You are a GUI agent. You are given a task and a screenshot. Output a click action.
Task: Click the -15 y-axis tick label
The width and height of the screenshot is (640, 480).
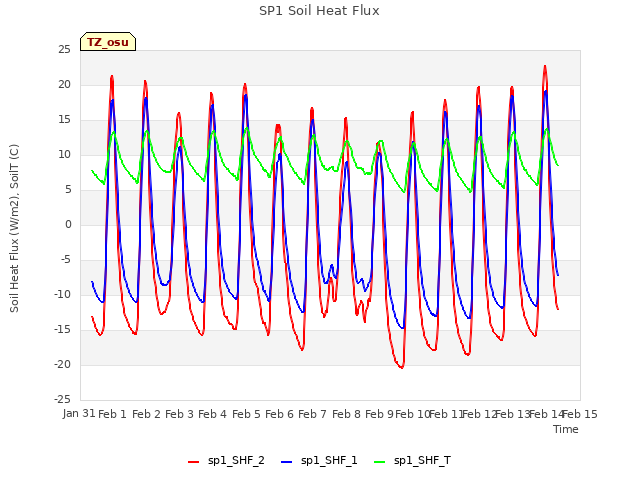pyautogui.click(x=62, y=329)
